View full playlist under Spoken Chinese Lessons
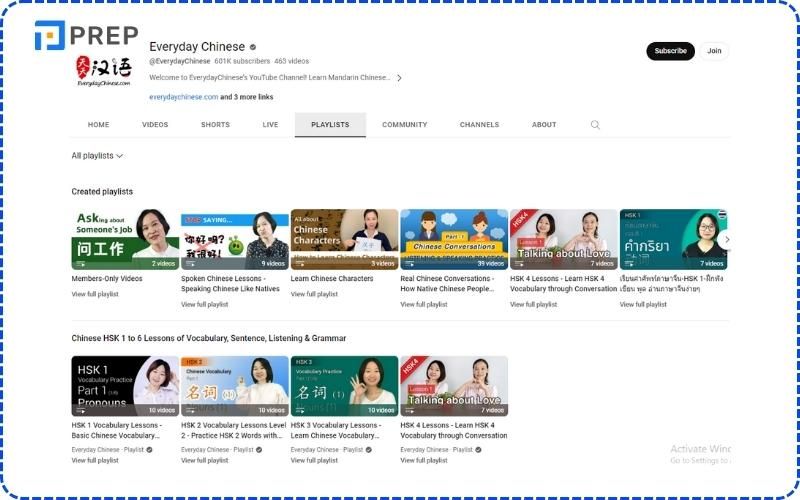800x500 pixels. click(x=205, y=304)
